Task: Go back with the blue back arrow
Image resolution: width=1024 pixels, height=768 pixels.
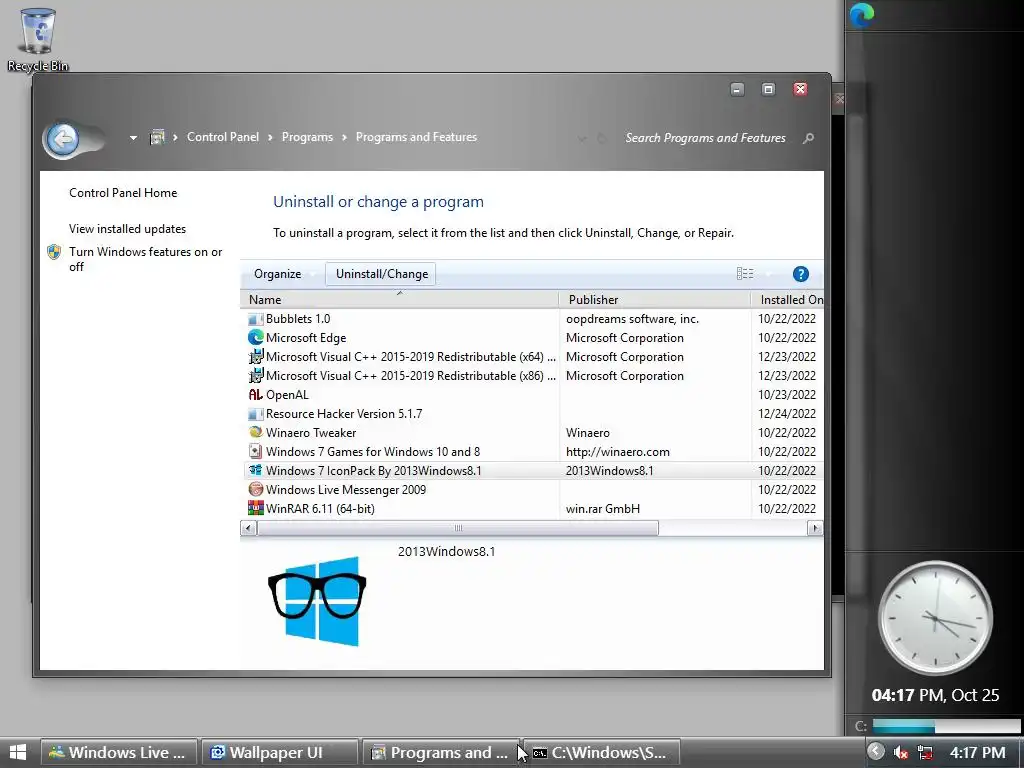Action: click(x=63, y=138)
